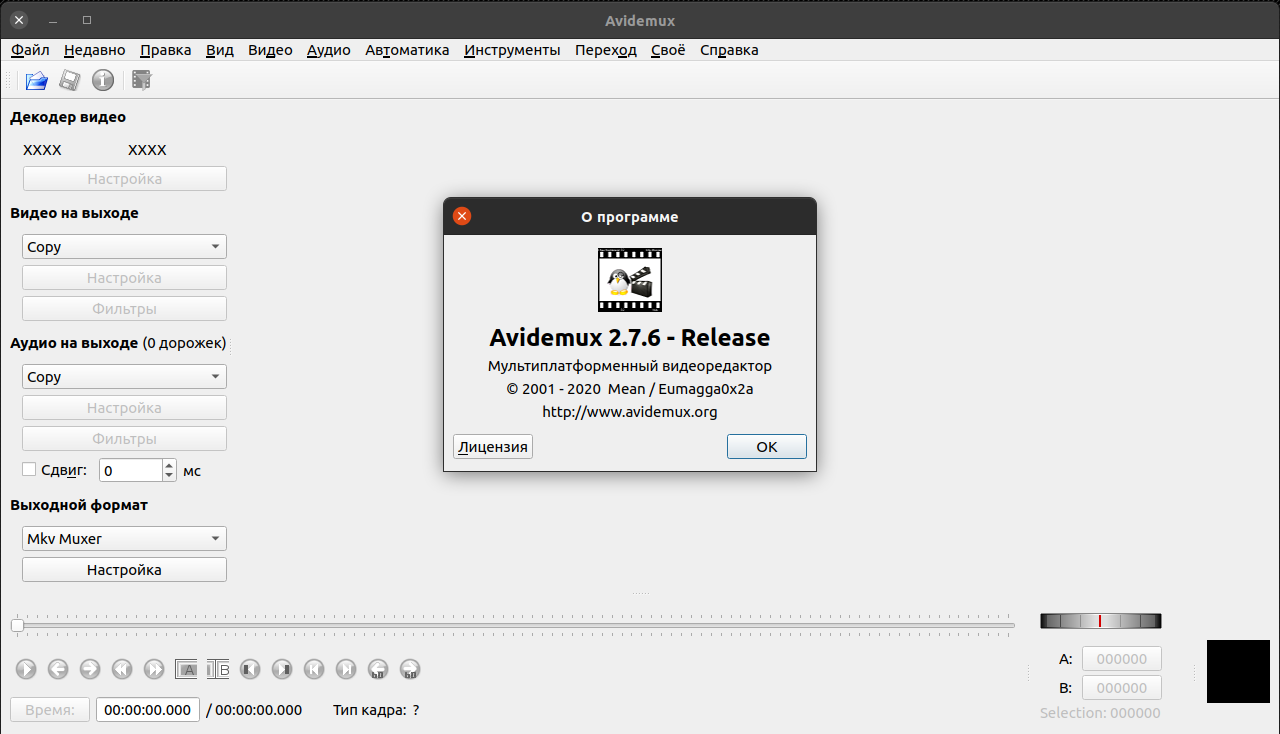The width and height of the screenshot is (1280, 734).
Task: Click the jog shuttle control with red mark
Action: tap(1101, 621)
